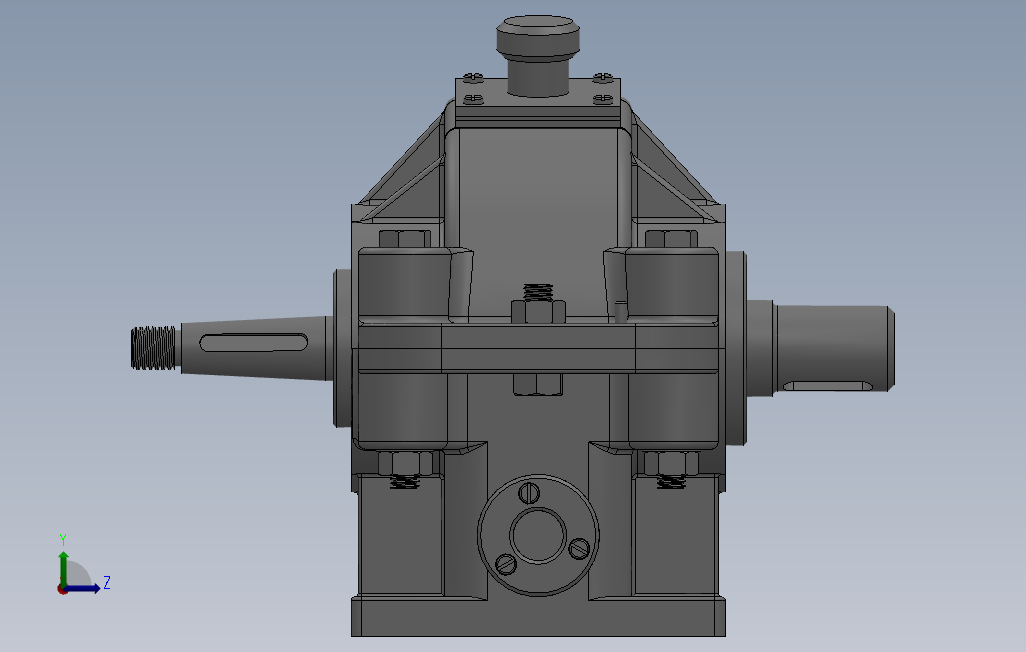Select the lower-right slotted screw on round flange
1026x652 pixels.
point(579,548)
